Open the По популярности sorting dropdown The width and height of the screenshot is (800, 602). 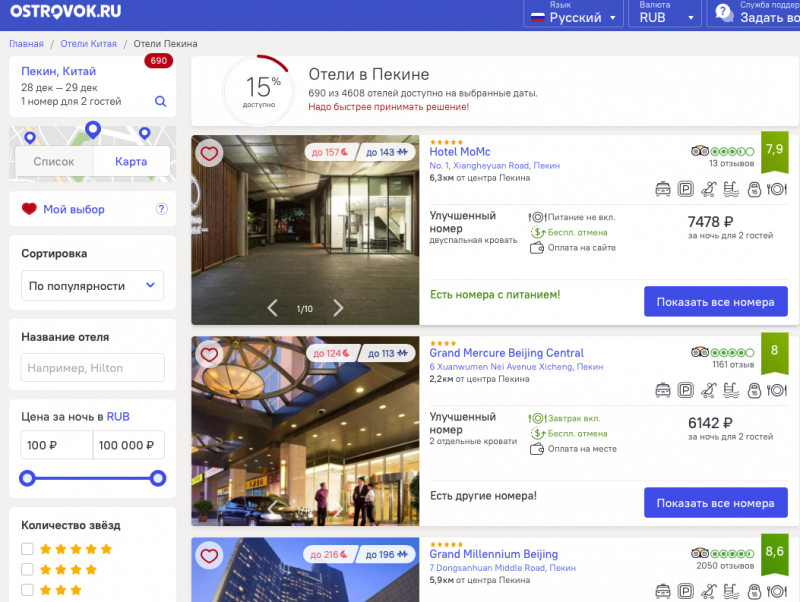pos(92,285)
